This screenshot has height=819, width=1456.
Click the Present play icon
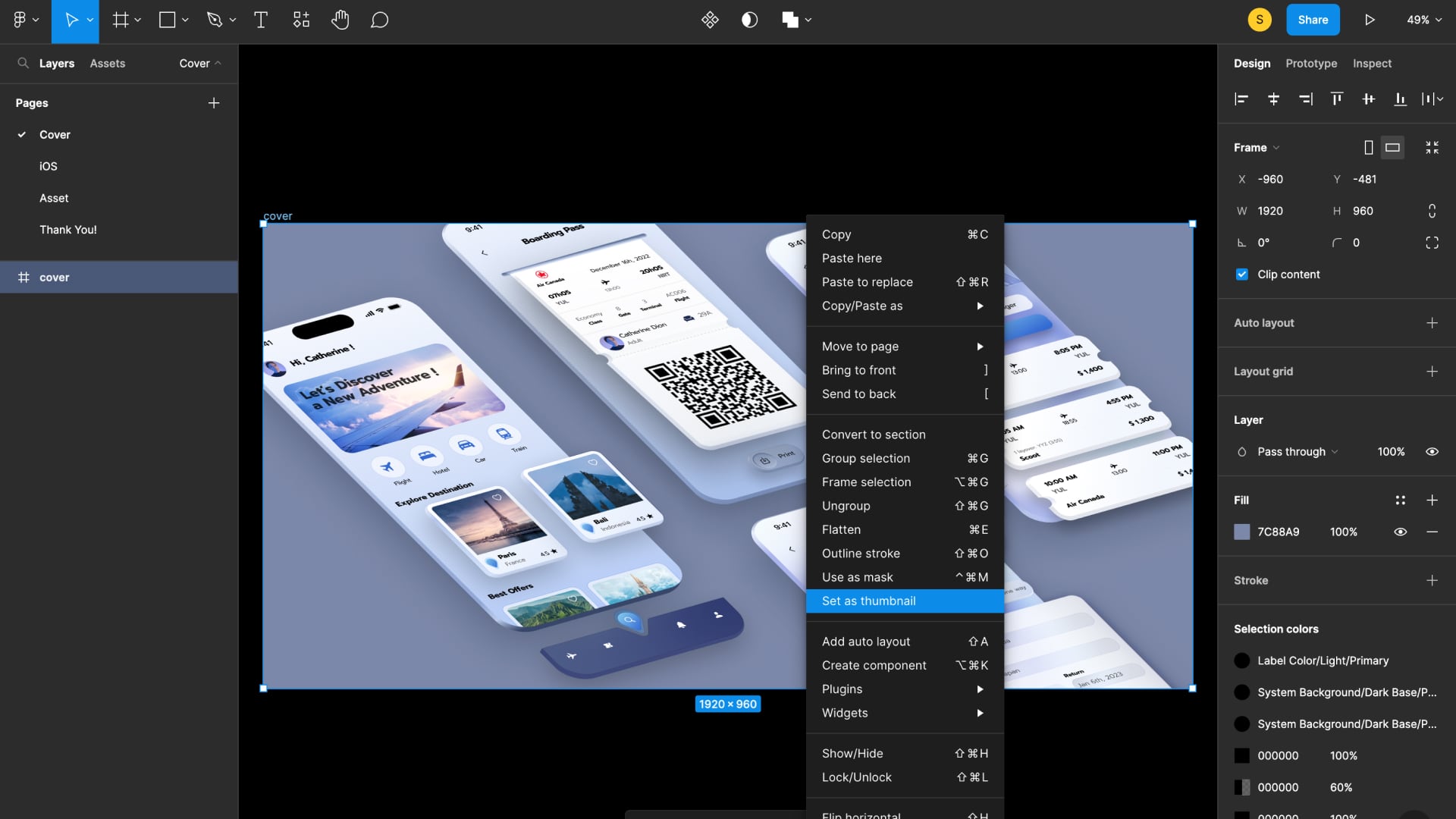1370,20
